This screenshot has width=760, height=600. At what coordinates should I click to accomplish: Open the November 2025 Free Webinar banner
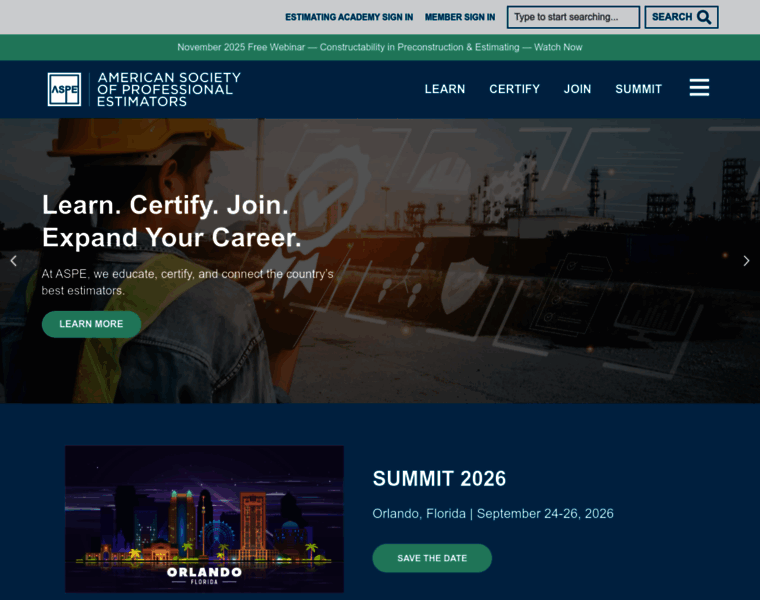(380, 47)
